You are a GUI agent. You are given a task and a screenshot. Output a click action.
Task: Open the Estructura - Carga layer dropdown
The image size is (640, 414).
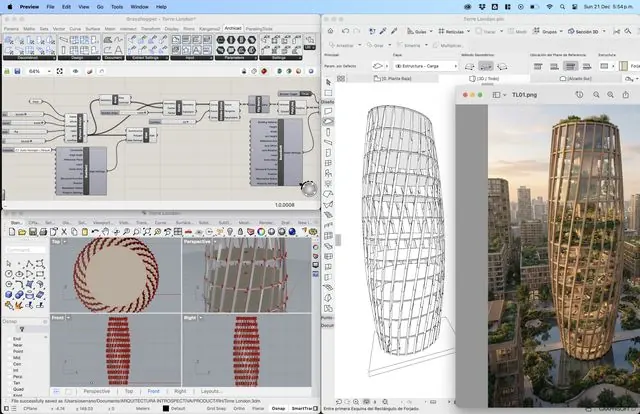[425, 66]
